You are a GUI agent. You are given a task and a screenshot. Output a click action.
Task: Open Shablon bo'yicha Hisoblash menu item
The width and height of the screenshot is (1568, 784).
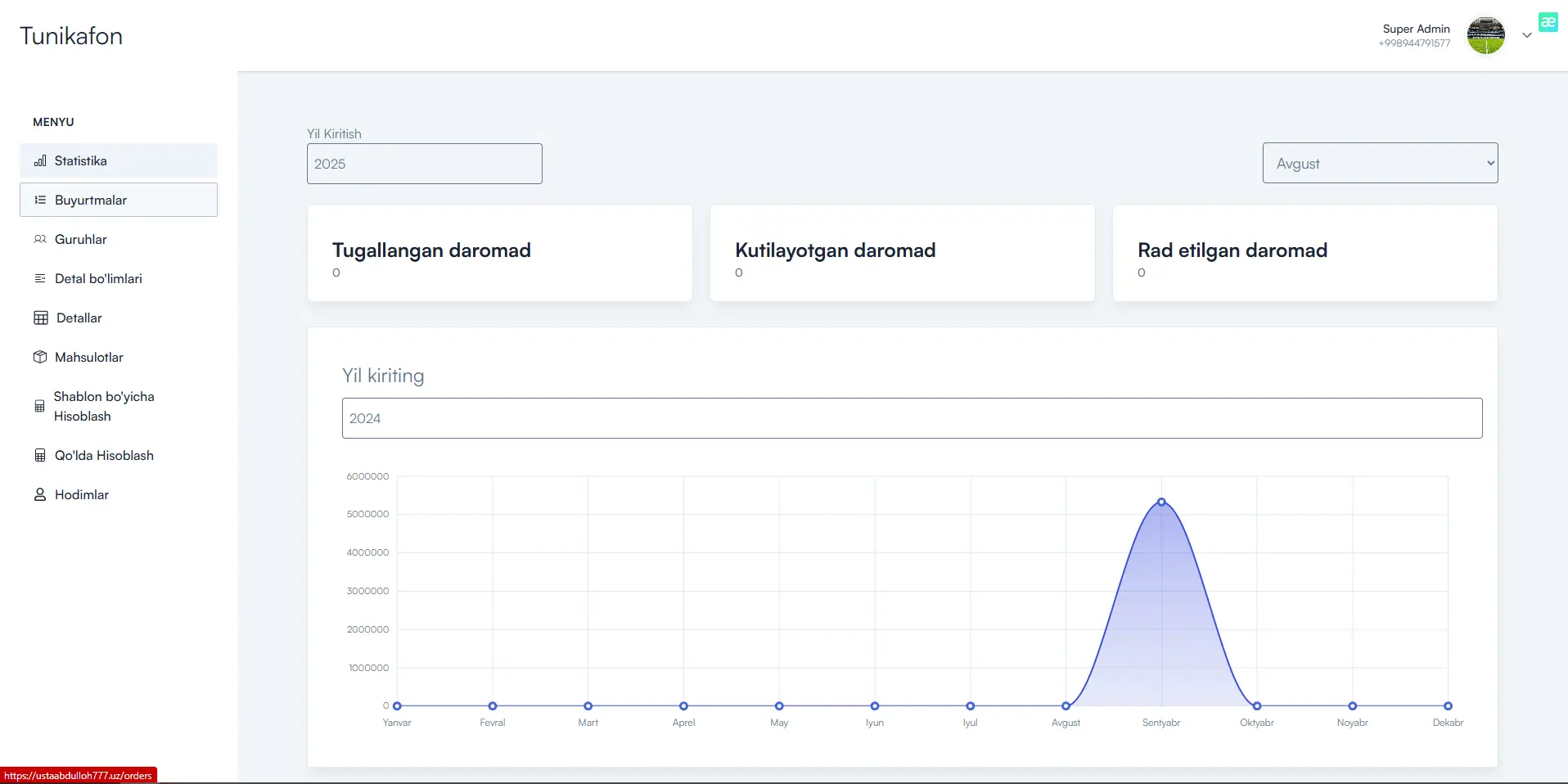tap(104, 407)
